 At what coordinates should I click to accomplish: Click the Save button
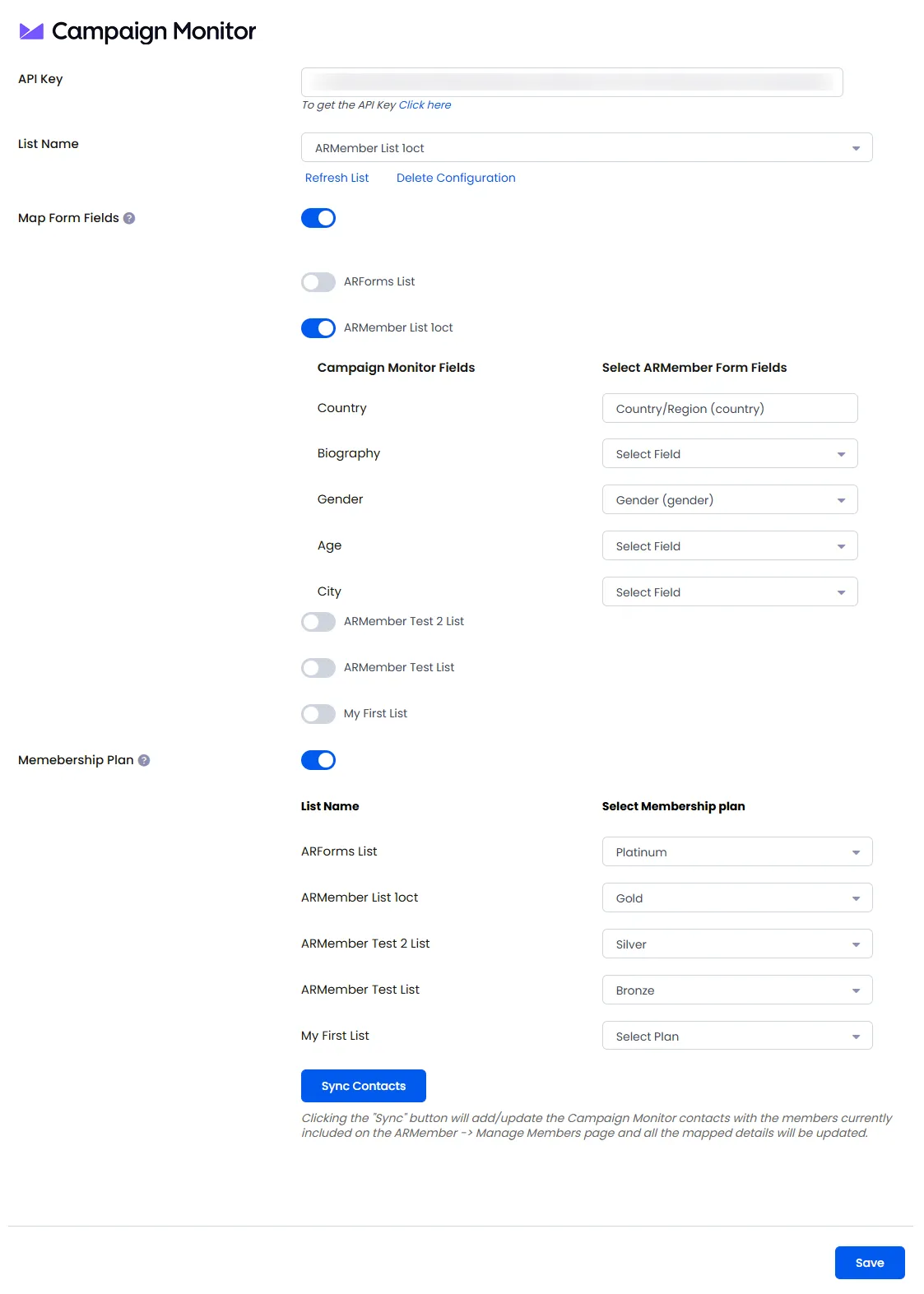coord(870,1263)
